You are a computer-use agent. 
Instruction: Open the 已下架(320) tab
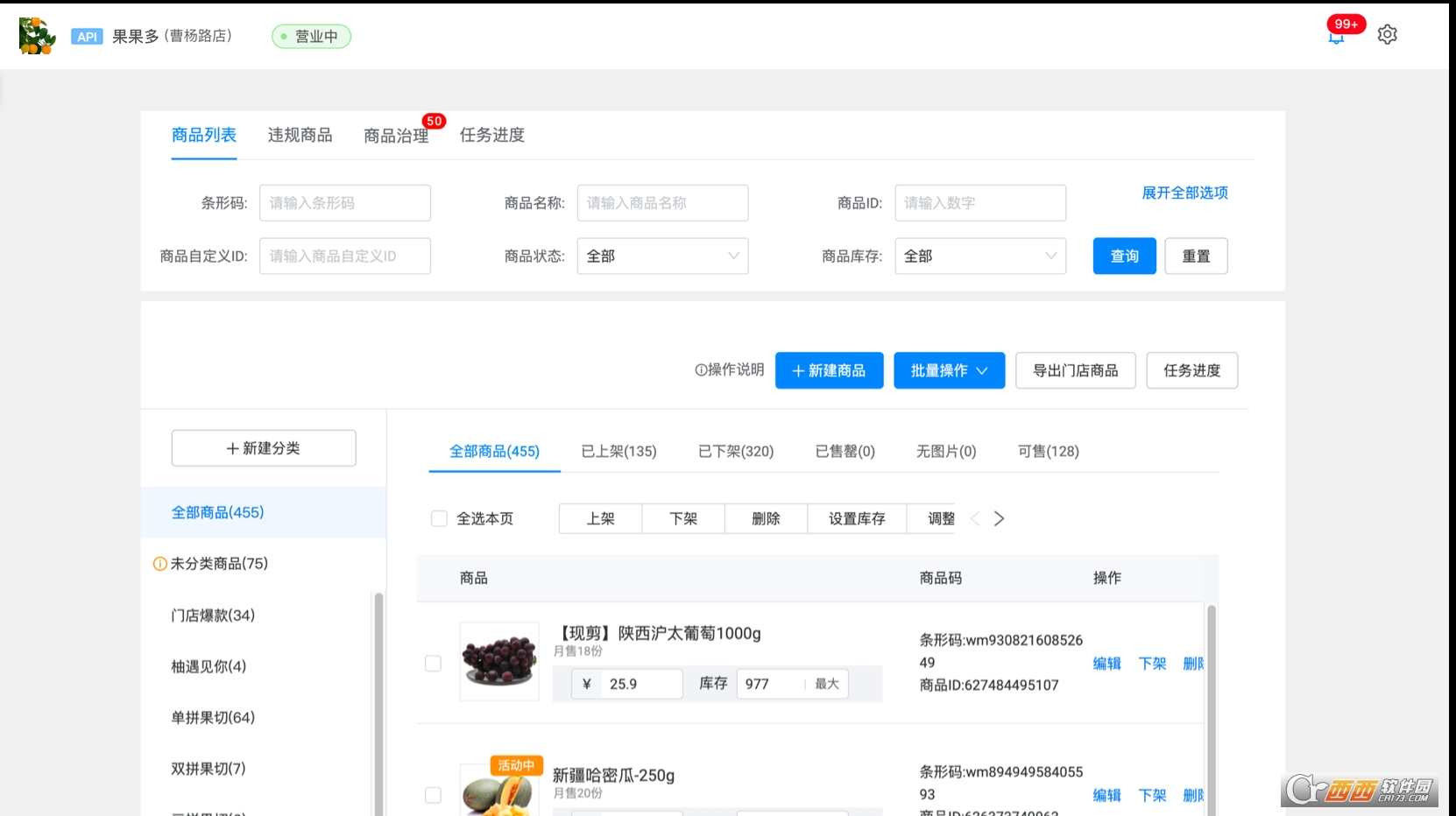coord(735,451)
